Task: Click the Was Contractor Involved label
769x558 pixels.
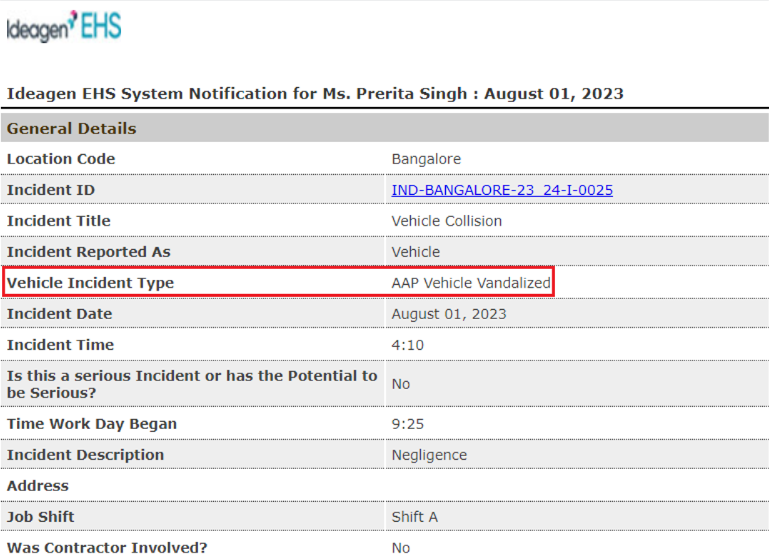Action: [x=107, y=548]
